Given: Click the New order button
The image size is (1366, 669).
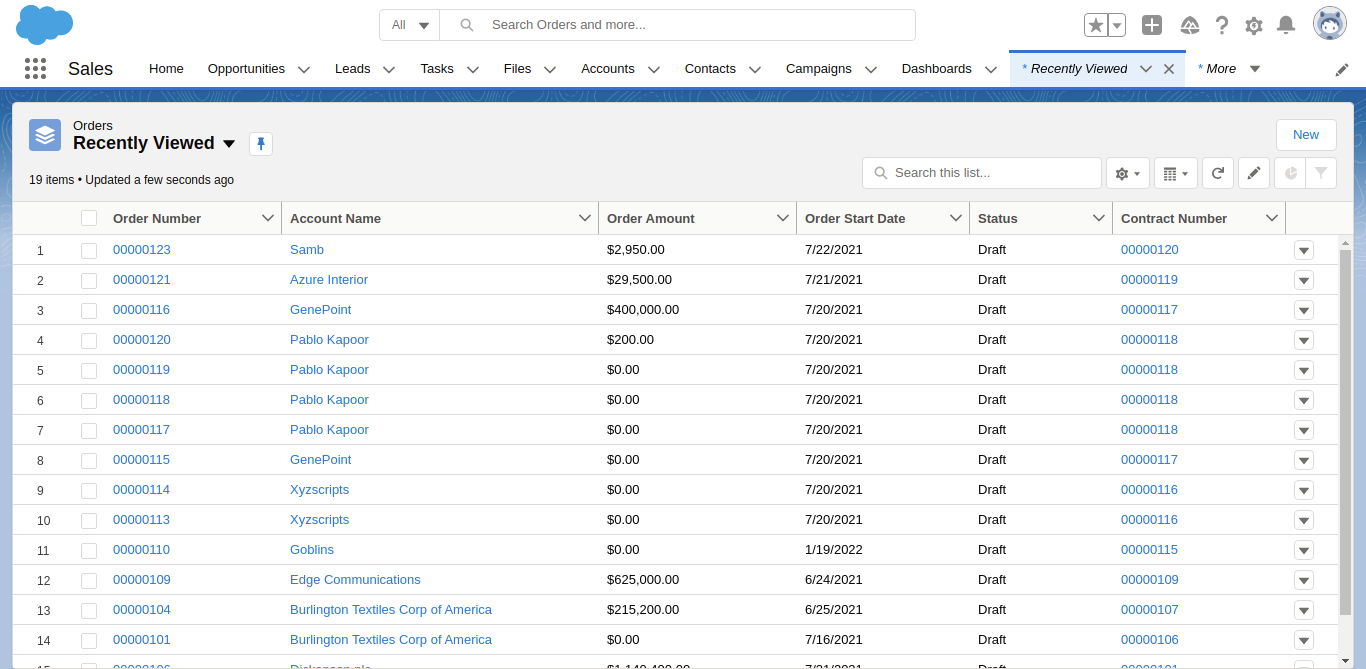Looking at the screenshot, I should tap(1306, 135).
